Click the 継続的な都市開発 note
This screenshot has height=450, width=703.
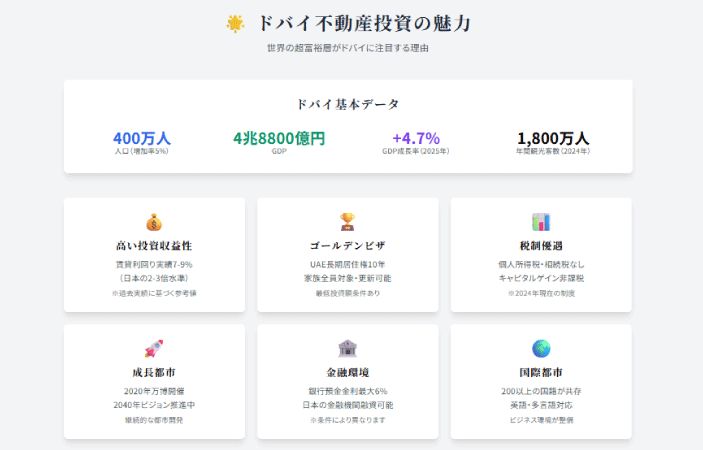click(154, 420)
